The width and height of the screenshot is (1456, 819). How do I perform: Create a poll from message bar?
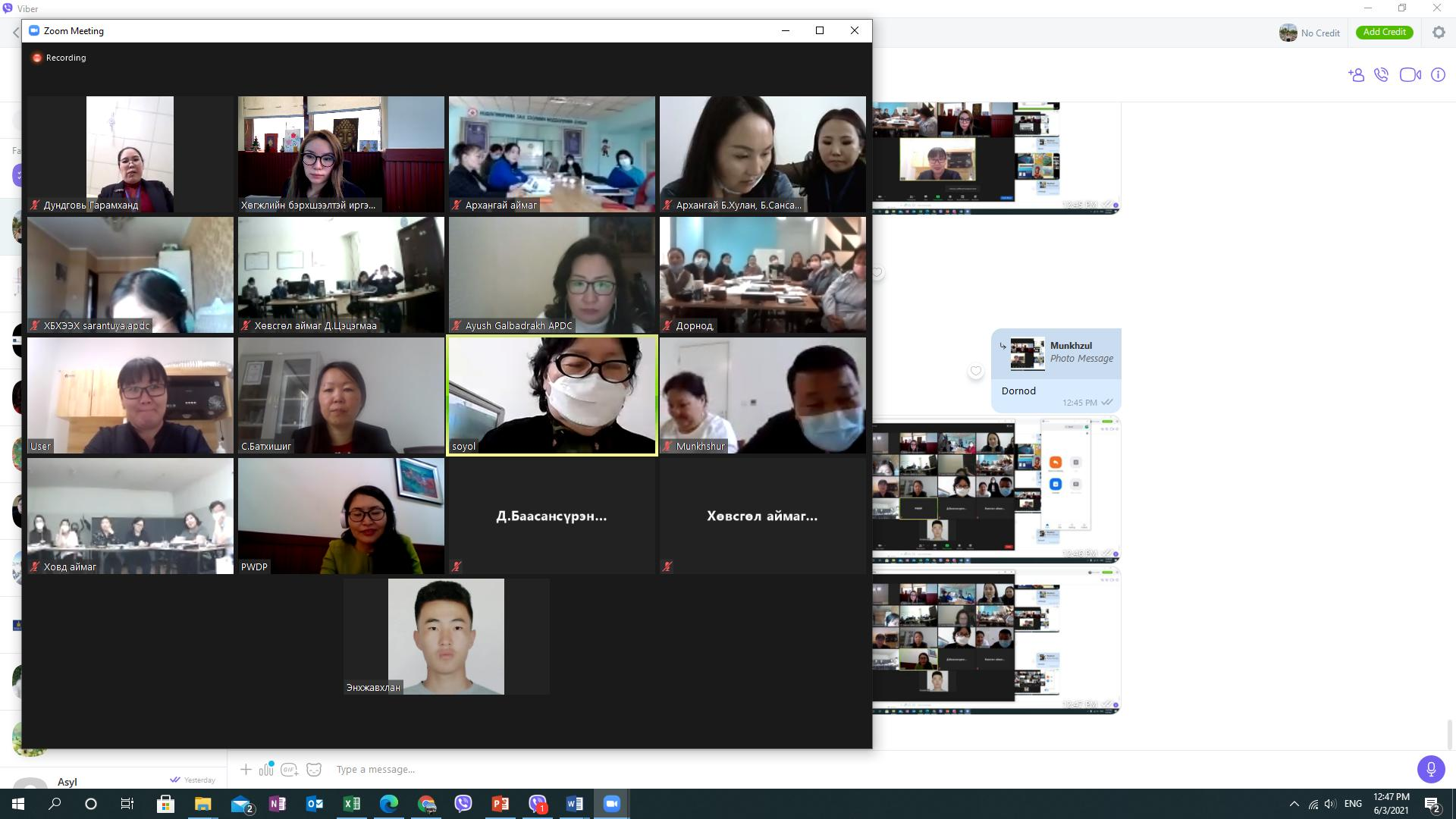click(266, 769)
